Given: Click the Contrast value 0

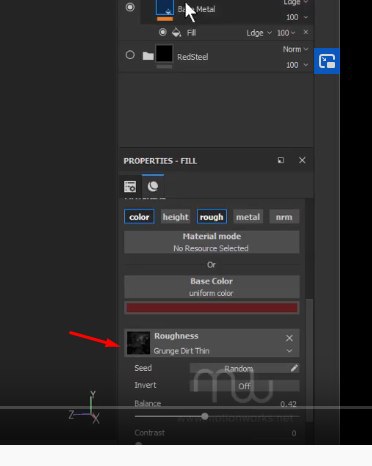Looking at the screenshot, I should pyautogui.click(x=294, y=433).
